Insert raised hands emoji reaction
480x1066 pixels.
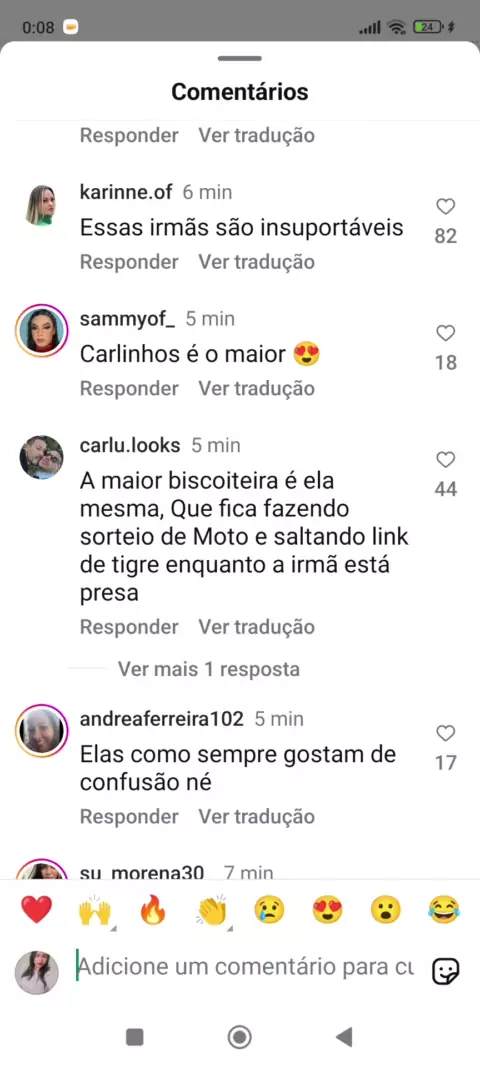(95, 910)
